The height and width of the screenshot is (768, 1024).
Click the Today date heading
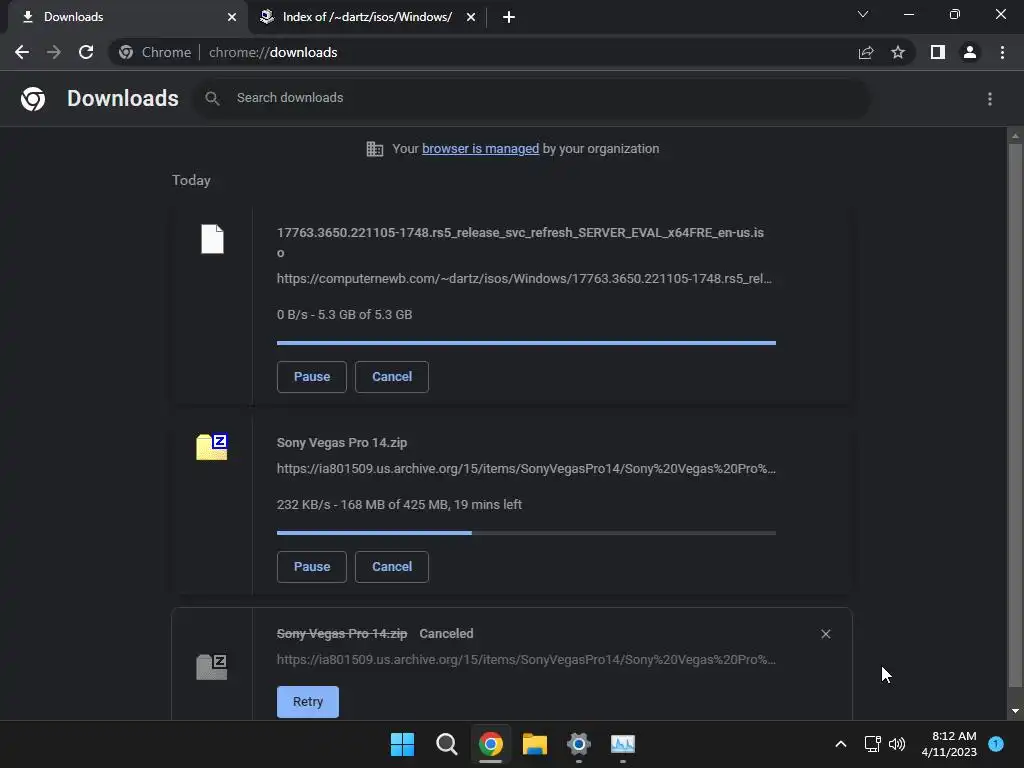[191, 180]
